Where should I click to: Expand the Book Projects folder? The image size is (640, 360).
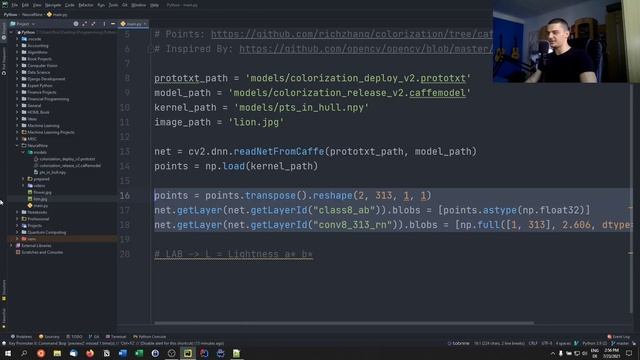(17, 59)
